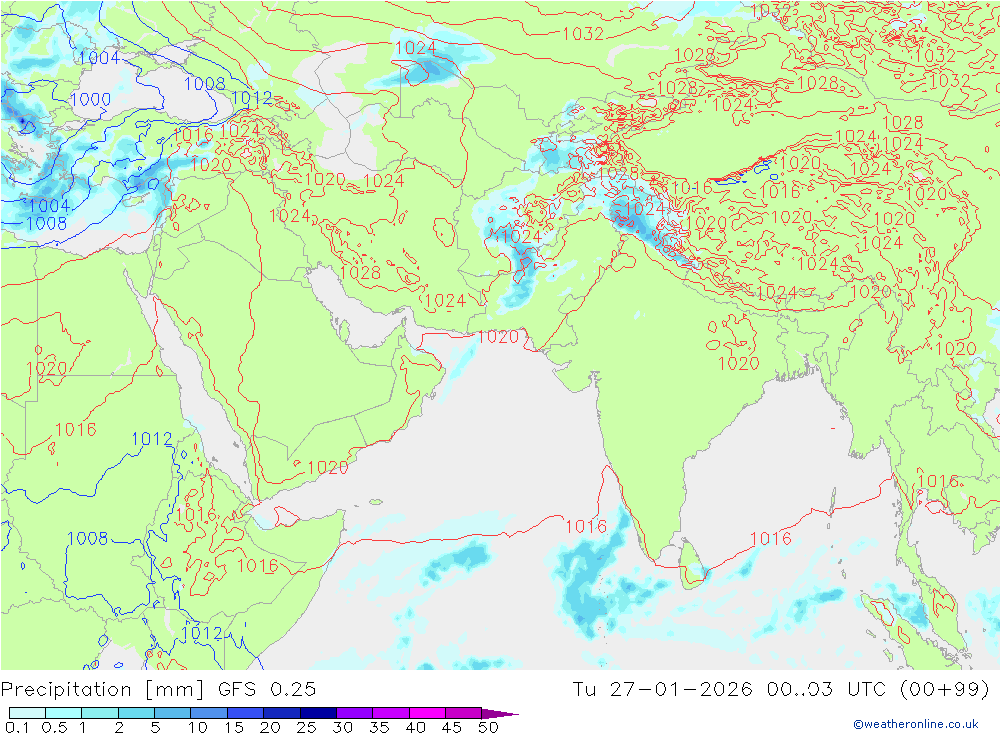Click the 0.5–1 mm legend color box
The width and height of the screenshot is (1000, 733).
coord(63,713)
